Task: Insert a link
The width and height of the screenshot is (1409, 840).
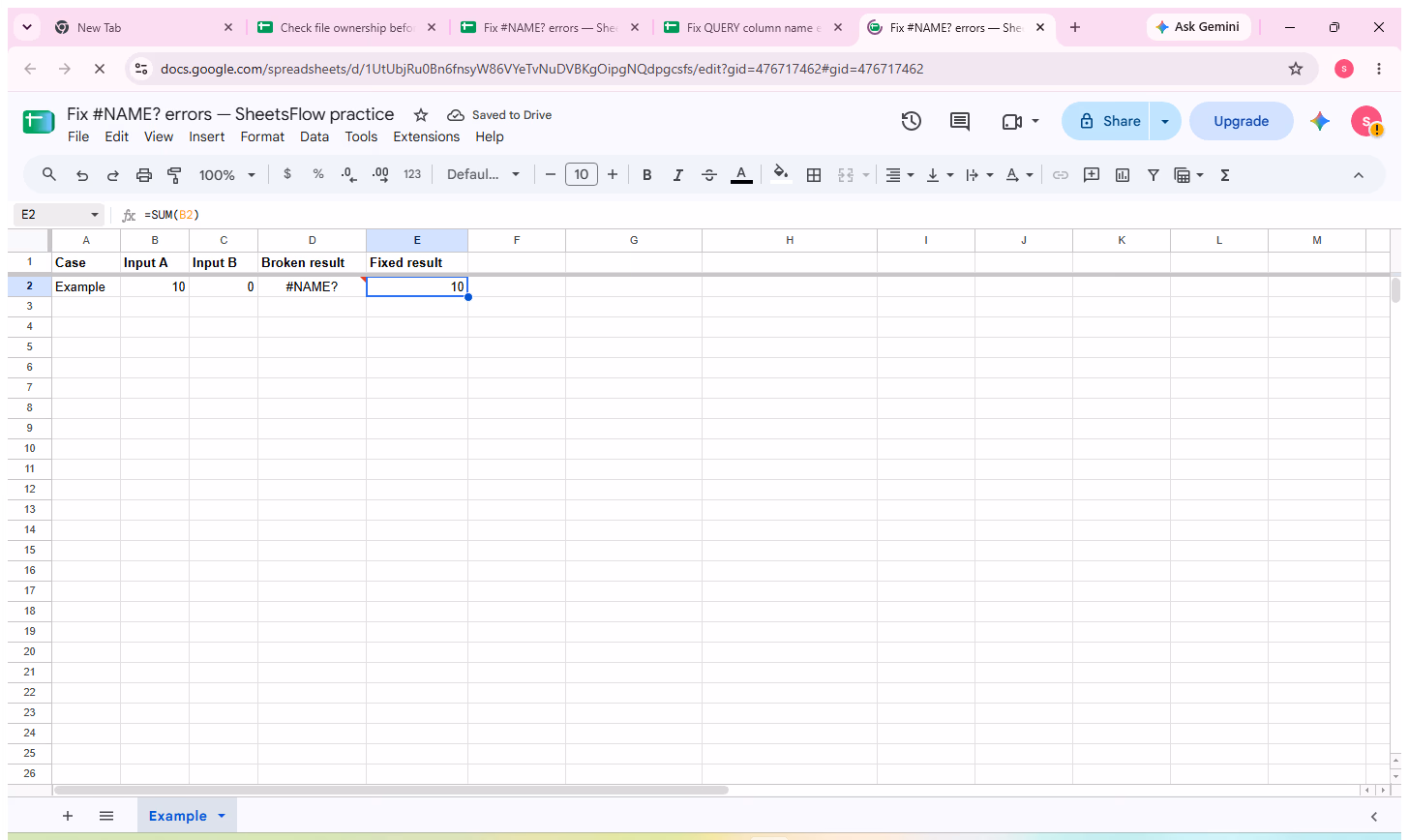Action: [x=1061, y=175]
